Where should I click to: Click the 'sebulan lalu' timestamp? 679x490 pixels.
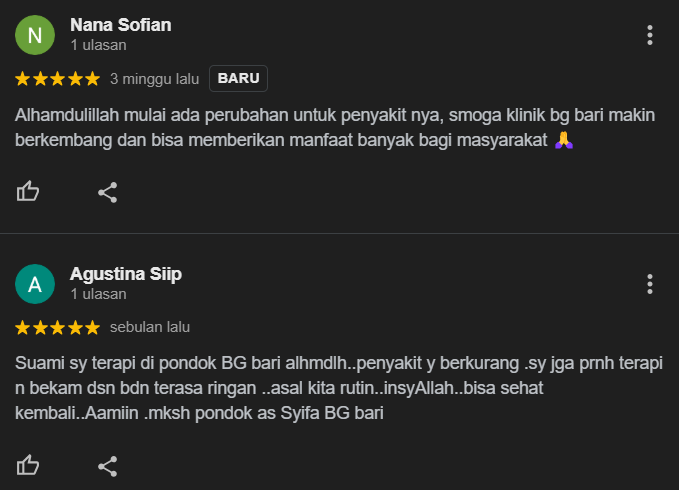(x=150, y=327)
